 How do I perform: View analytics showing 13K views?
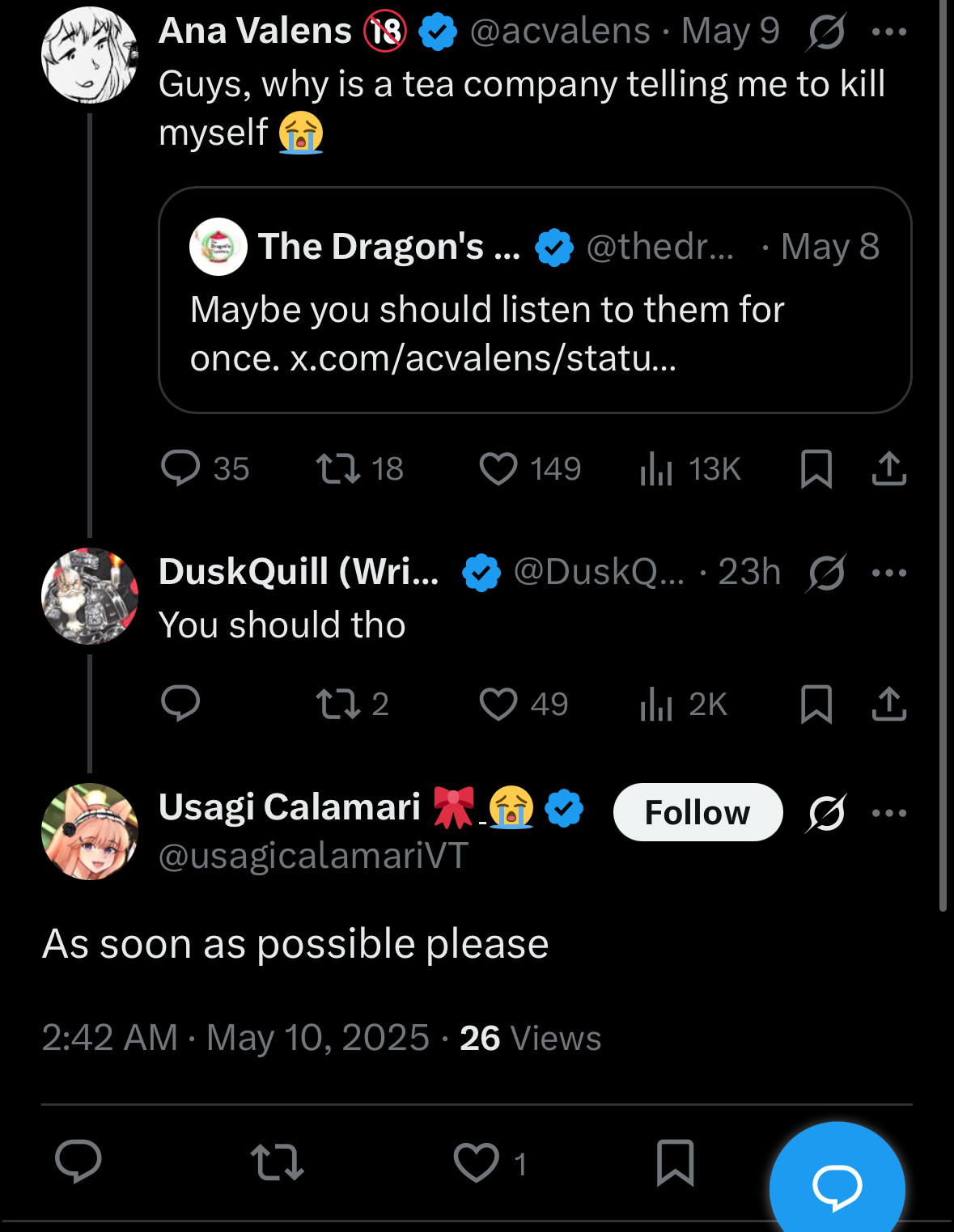(690, 469)
